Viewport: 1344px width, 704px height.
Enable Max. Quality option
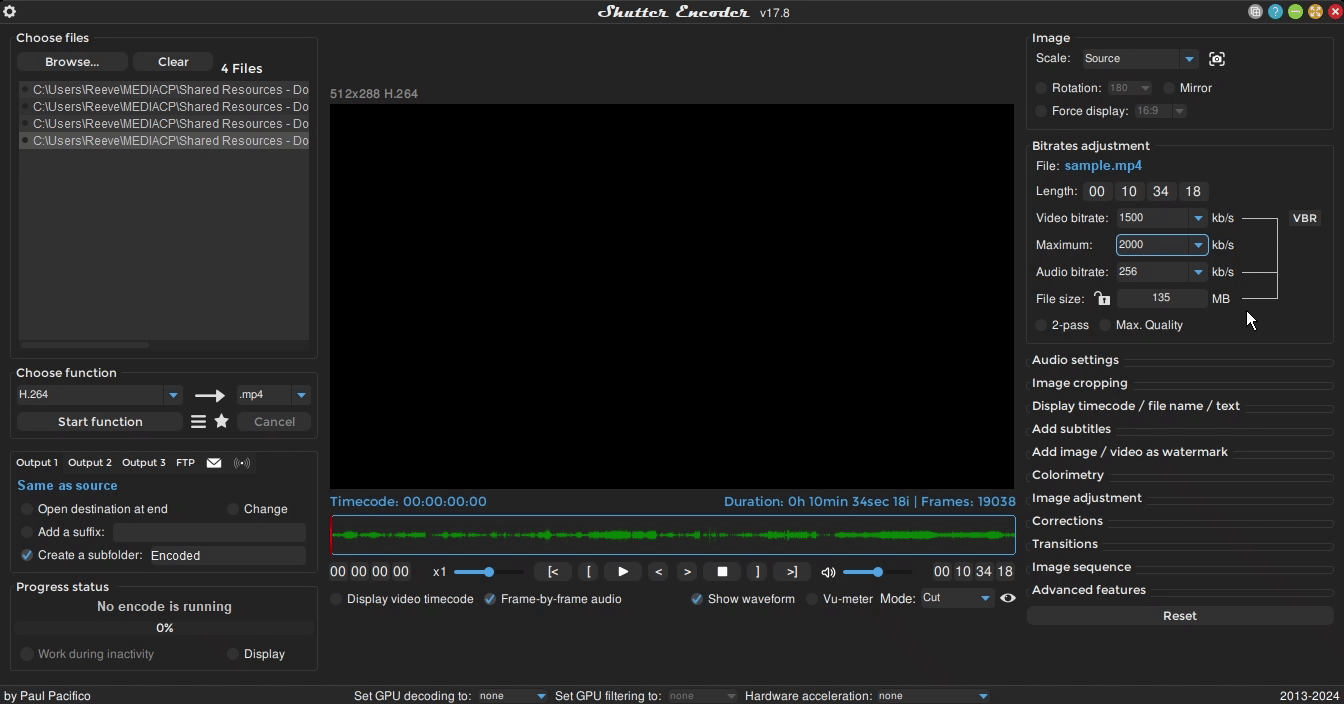(x=1105, y=325)
